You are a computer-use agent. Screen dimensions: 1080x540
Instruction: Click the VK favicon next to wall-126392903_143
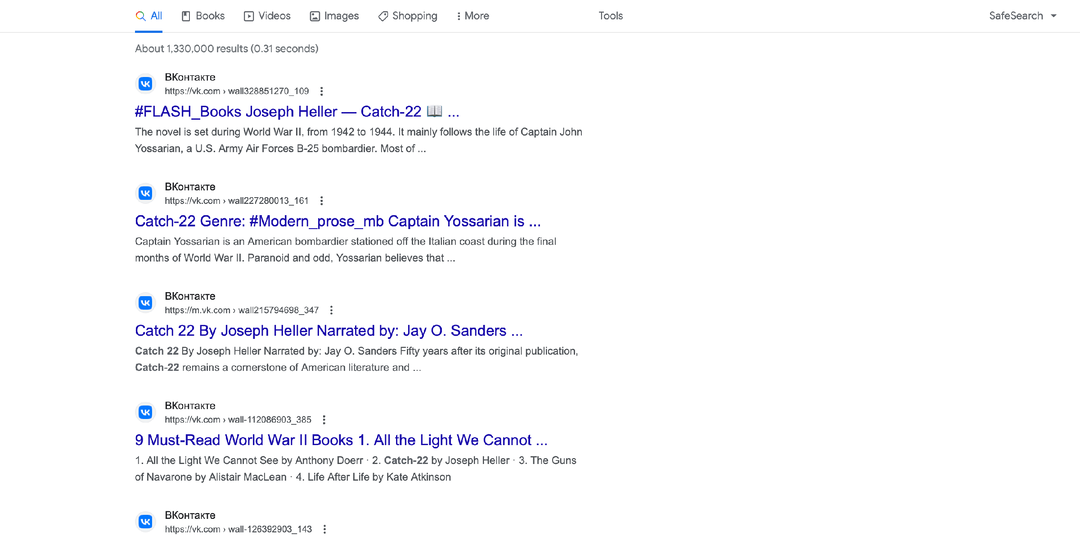tap(145, 522)
